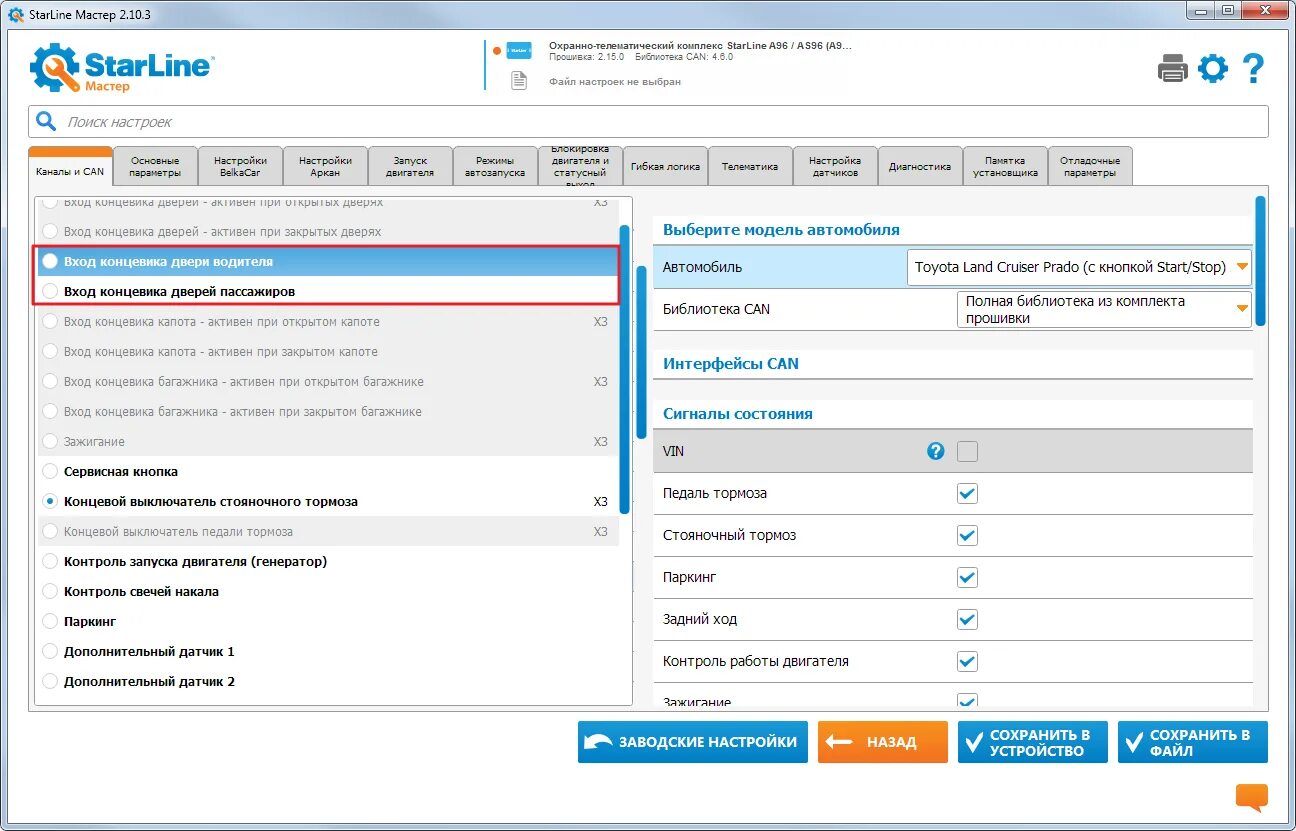Click Файл настроек не выбран text
Viewport: 1296px width, 831px height.
coord(614,82)
